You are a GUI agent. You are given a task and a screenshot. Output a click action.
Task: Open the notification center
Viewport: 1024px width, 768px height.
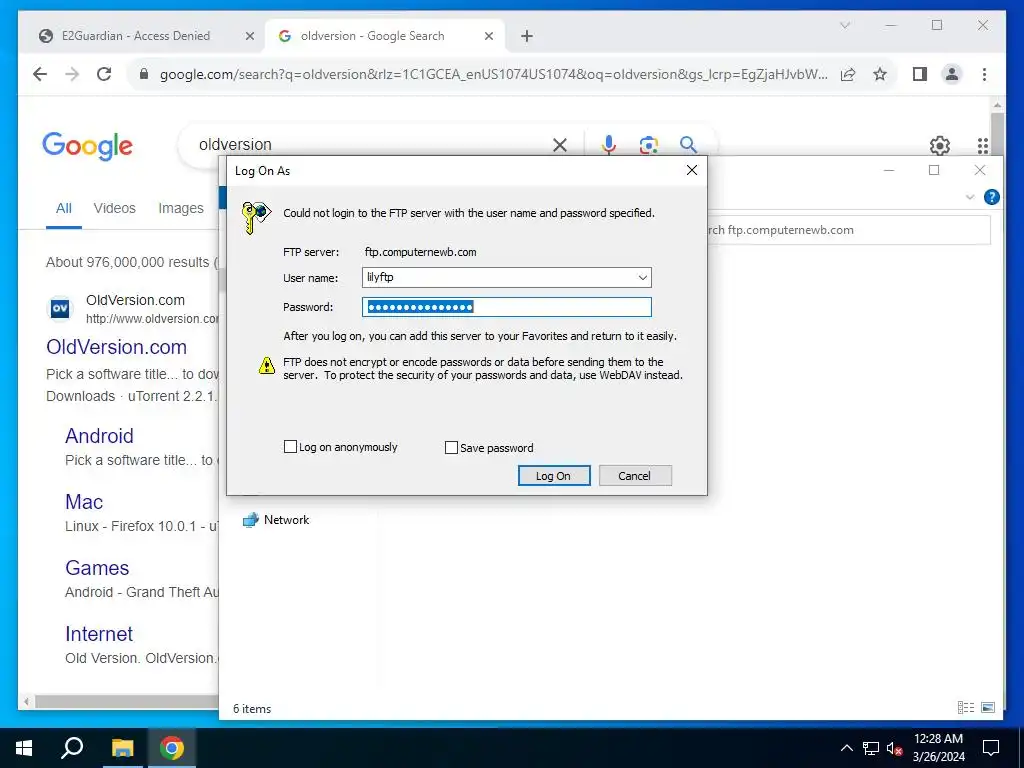click(x=991, y=748)
